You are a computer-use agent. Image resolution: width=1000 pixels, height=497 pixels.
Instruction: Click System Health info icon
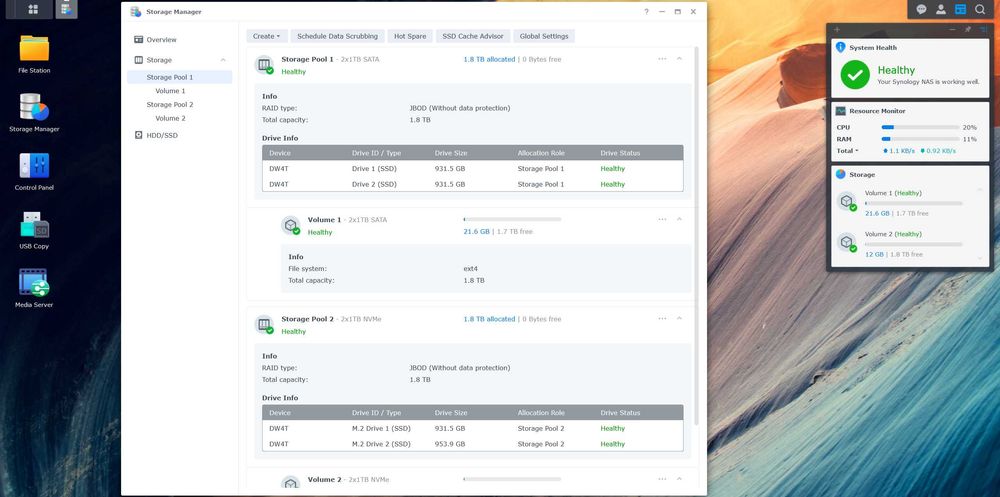(x=841, y=47)
